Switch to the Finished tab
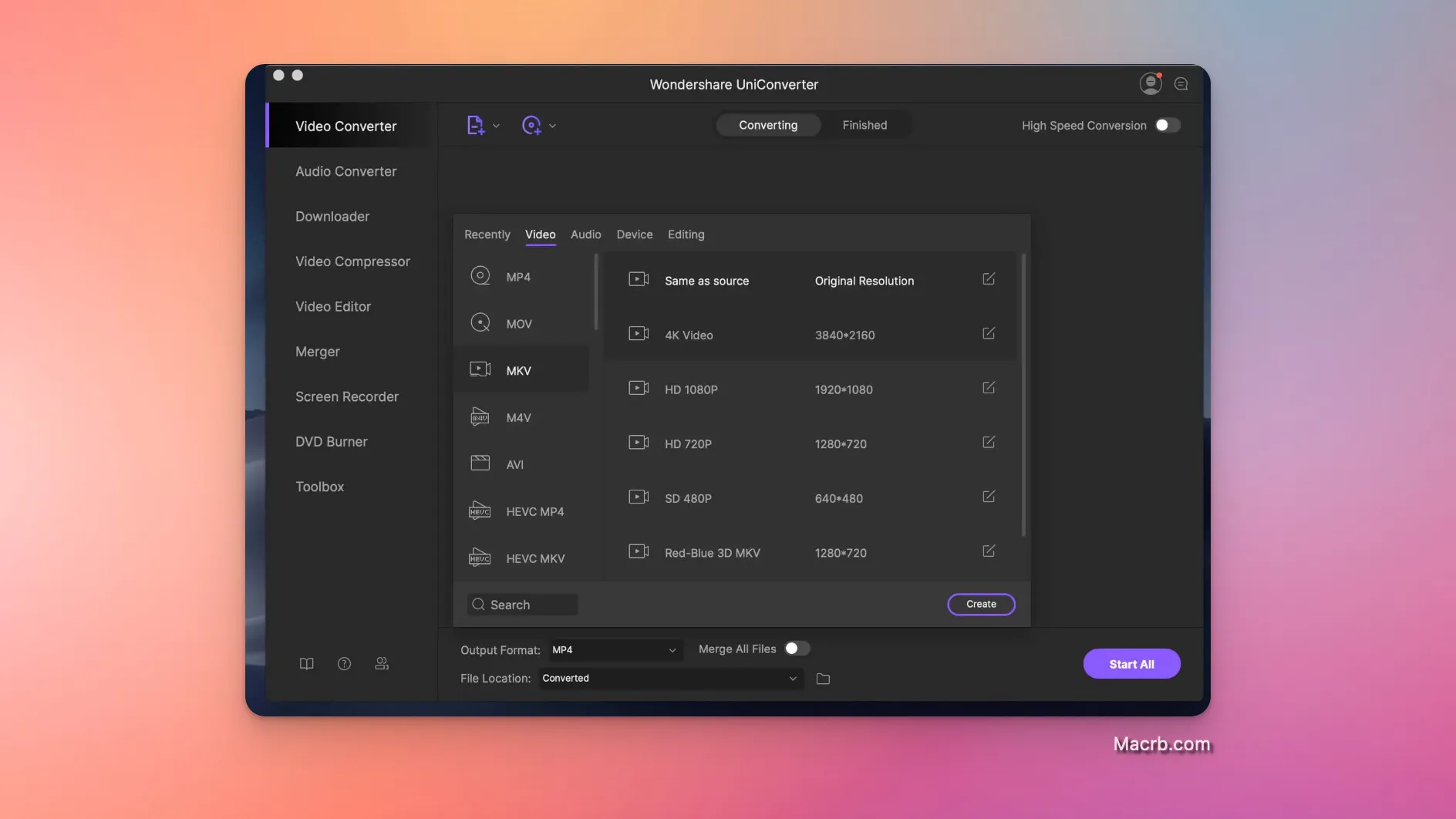 pos(865,125)
